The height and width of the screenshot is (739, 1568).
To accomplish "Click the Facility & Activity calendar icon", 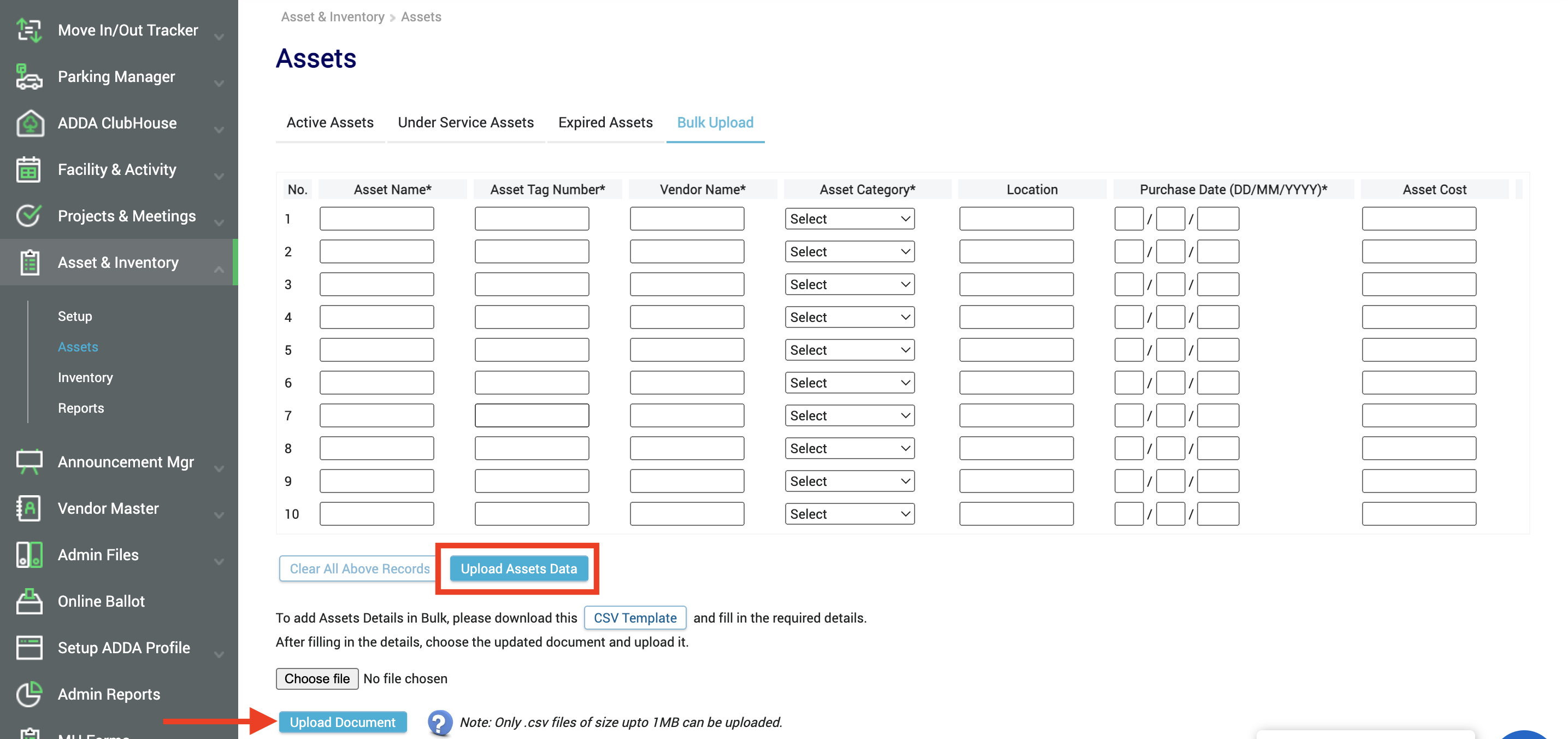I will point(28,169).
